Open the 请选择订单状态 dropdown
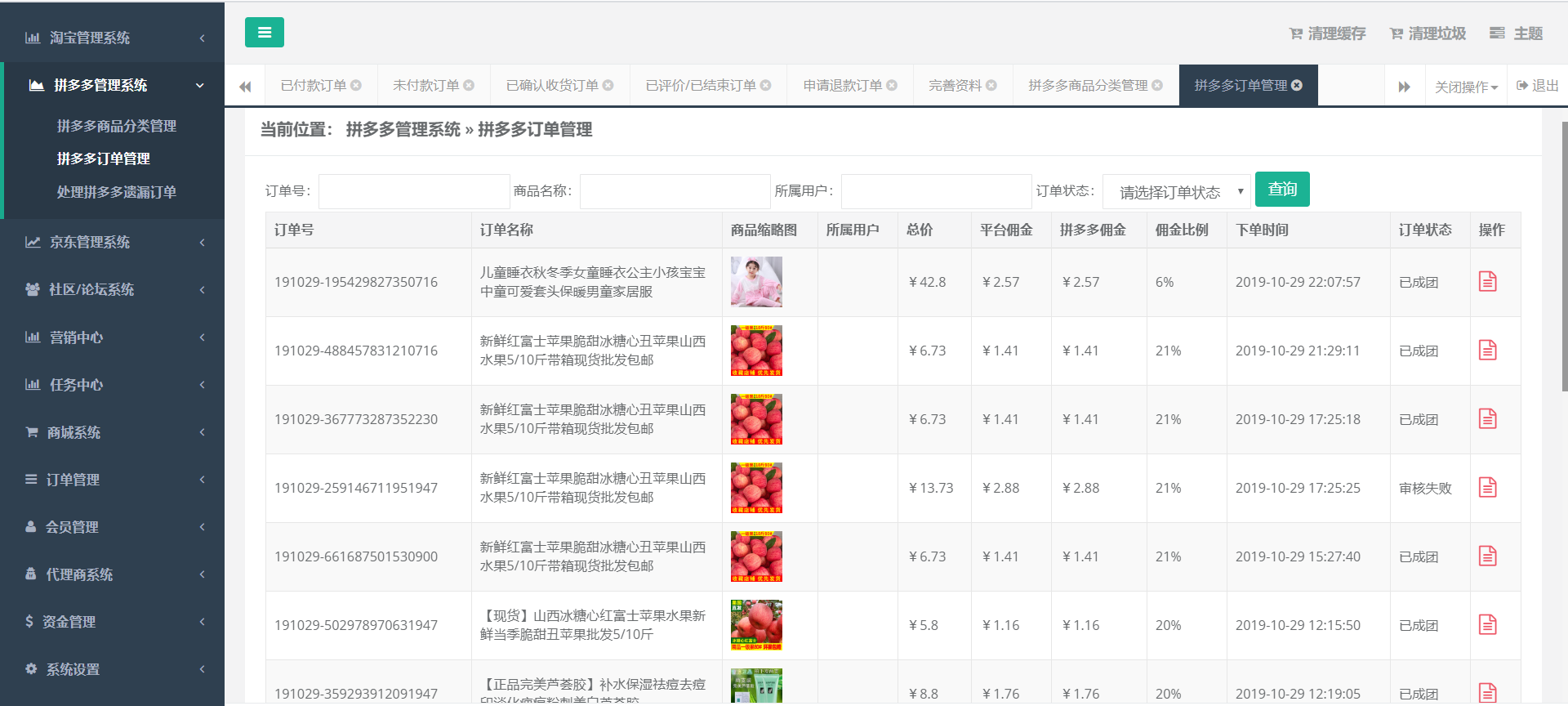Image resolution: width=1568 pixels, height=706 pixels. [1177, 192]
